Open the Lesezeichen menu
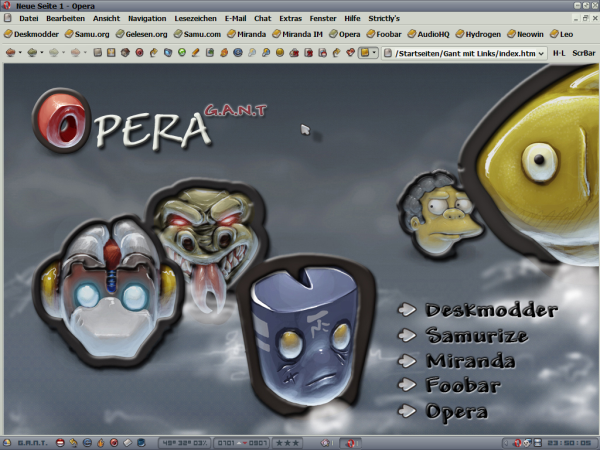 pyautogui.click(x=196, y=18)
